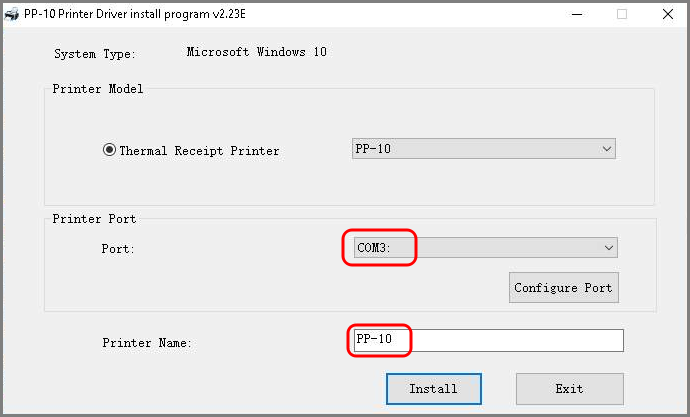
Task: Click the Printer Port group heading
Action: (94, 219)
